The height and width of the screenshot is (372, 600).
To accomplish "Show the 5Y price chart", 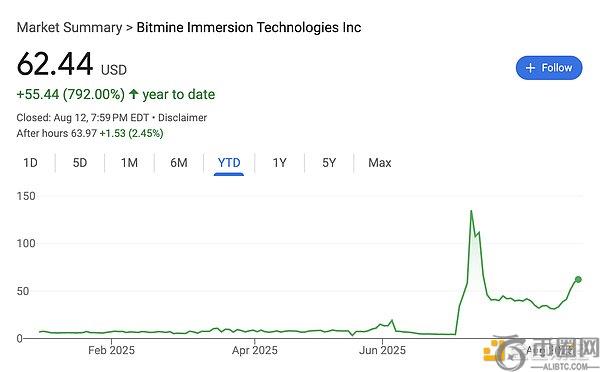I will pos(329,163).
